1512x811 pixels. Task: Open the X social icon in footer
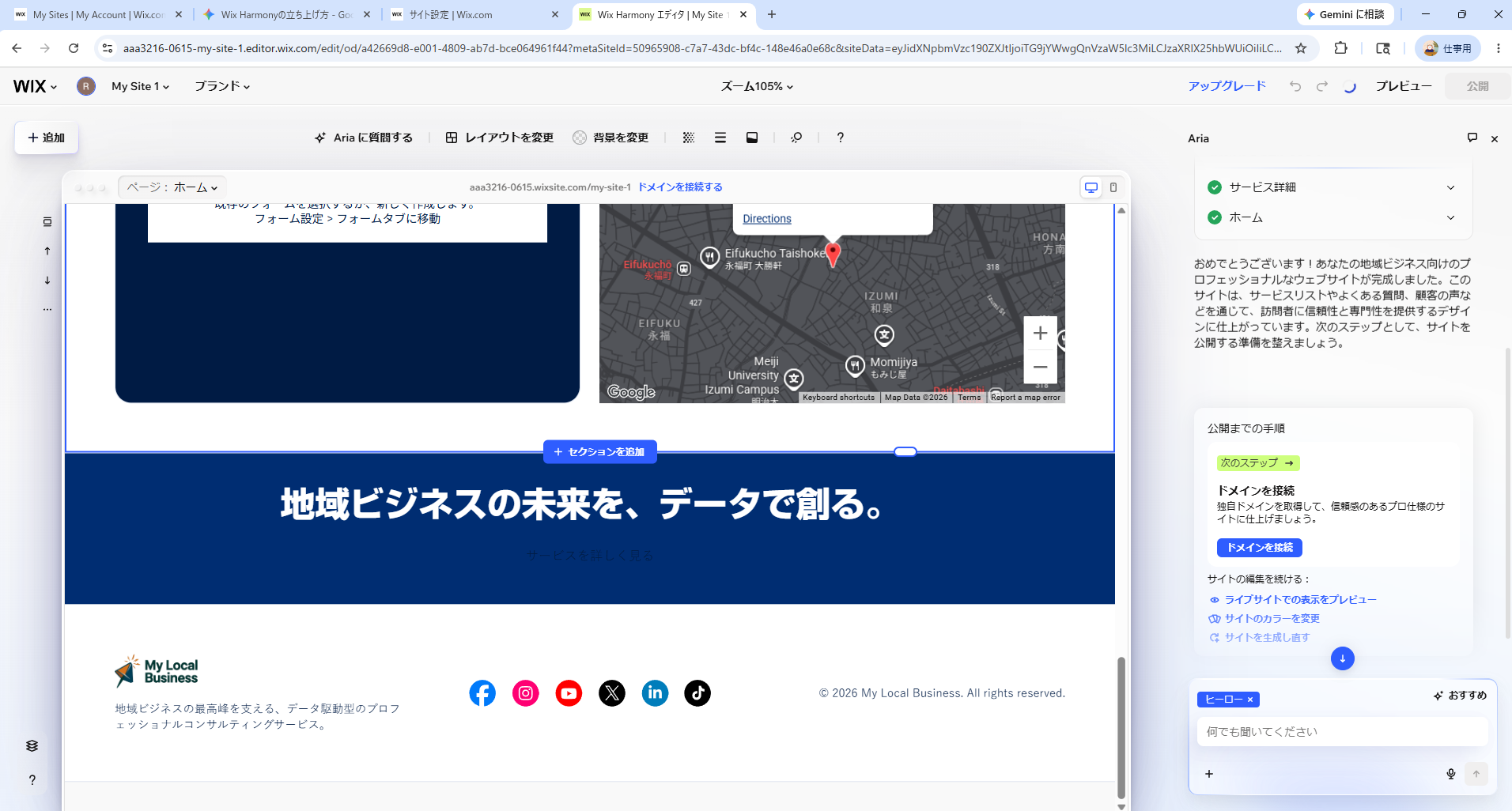point(612,693)
